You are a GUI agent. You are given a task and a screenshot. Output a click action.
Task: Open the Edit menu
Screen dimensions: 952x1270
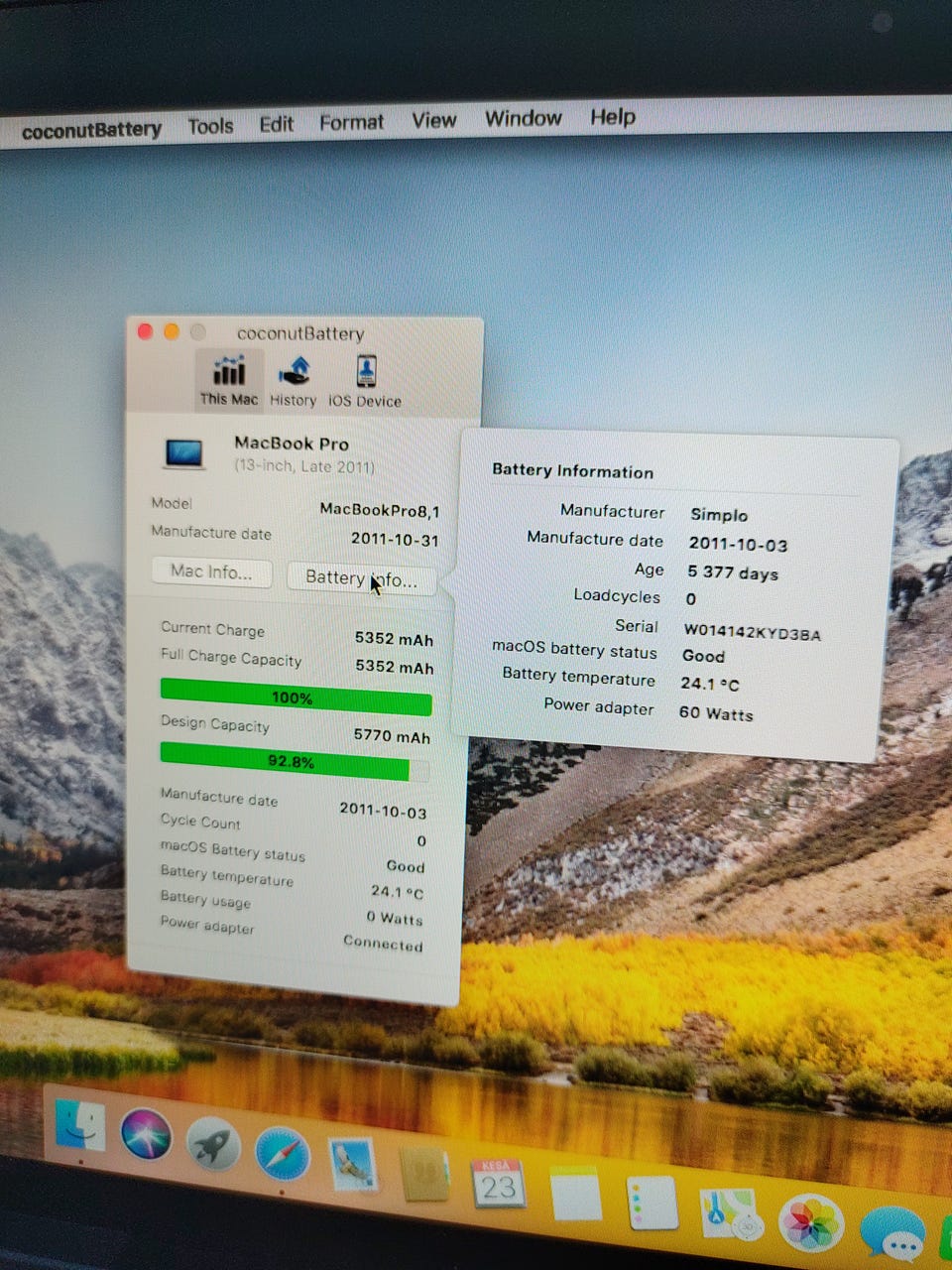(x=276, y=123)
